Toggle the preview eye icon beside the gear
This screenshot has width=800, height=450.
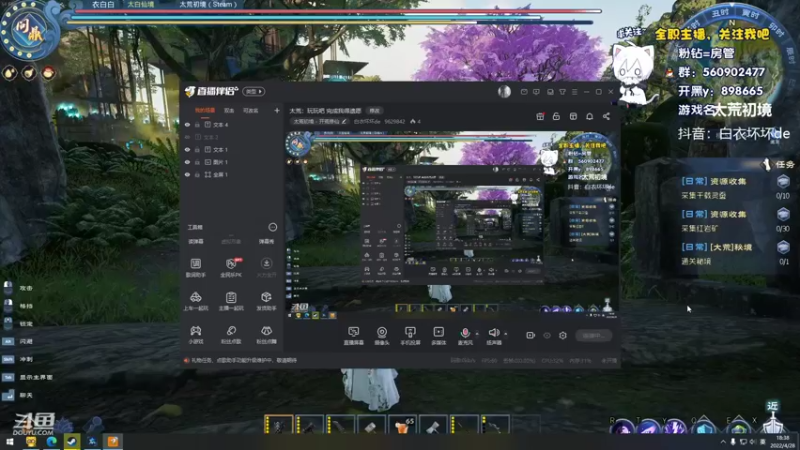(547, 336)
